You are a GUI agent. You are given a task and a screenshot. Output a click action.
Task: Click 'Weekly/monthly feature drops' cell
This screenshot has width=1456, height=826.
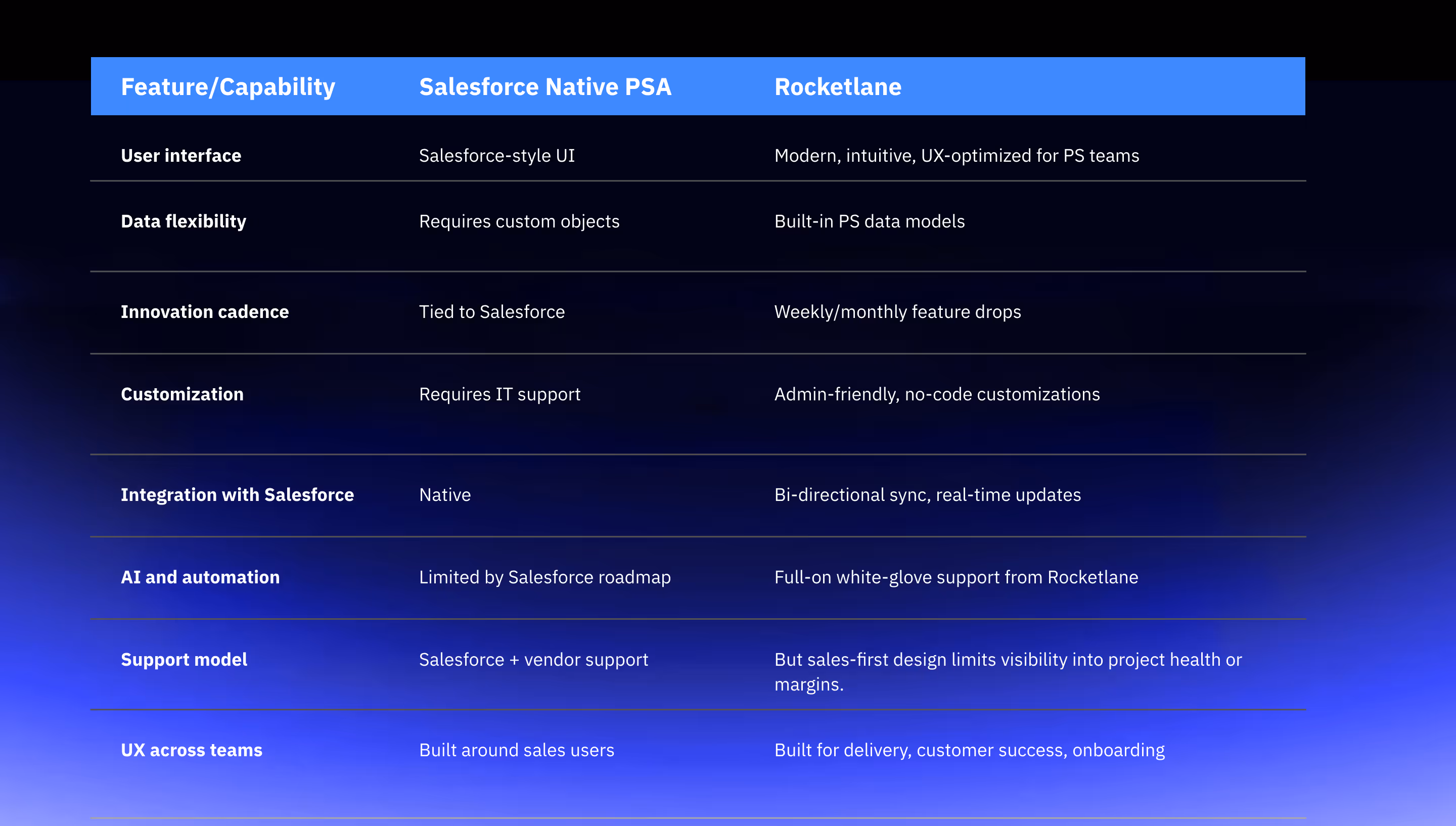pyautogui.click(x=897, y=311)
